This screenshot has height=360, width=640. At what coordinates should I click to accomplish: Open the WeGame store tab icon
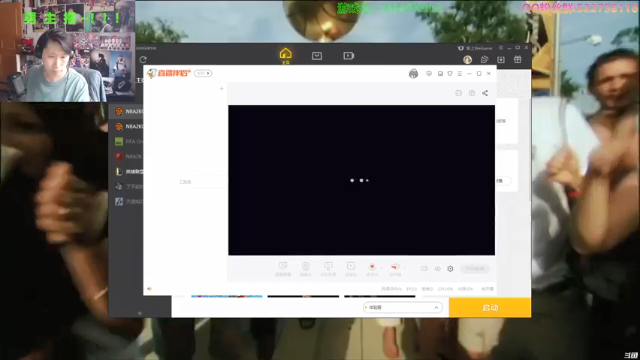pyautogui.click(x=317, y=56)
